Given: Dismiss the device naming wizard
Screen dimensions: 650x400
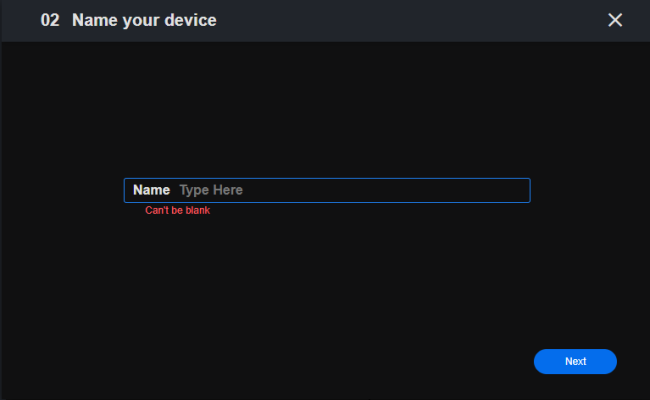Looking at the screenshot, I should 615,20.
